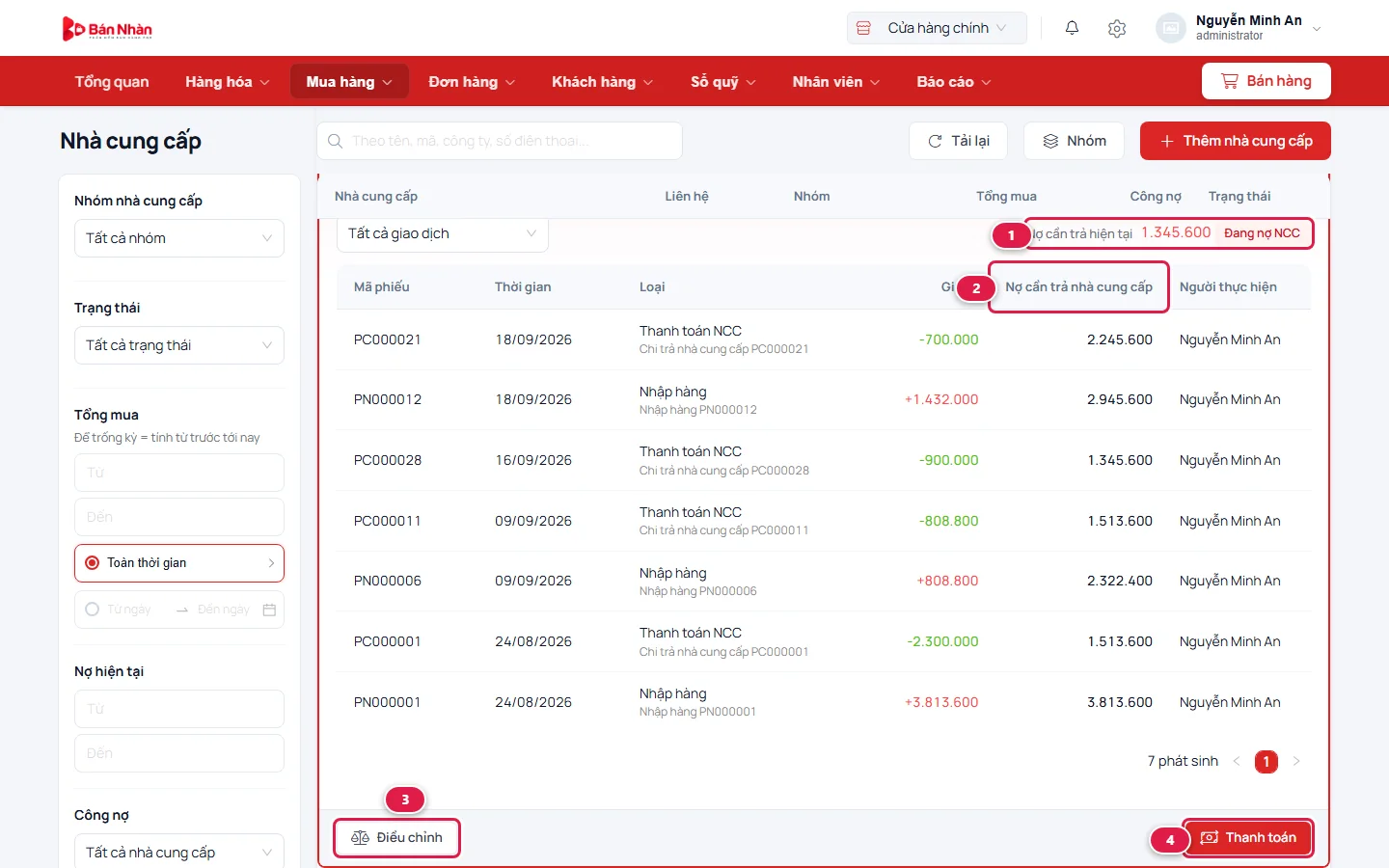
Task: Click the user avatar icon
Action: [x=1170, y=28]
